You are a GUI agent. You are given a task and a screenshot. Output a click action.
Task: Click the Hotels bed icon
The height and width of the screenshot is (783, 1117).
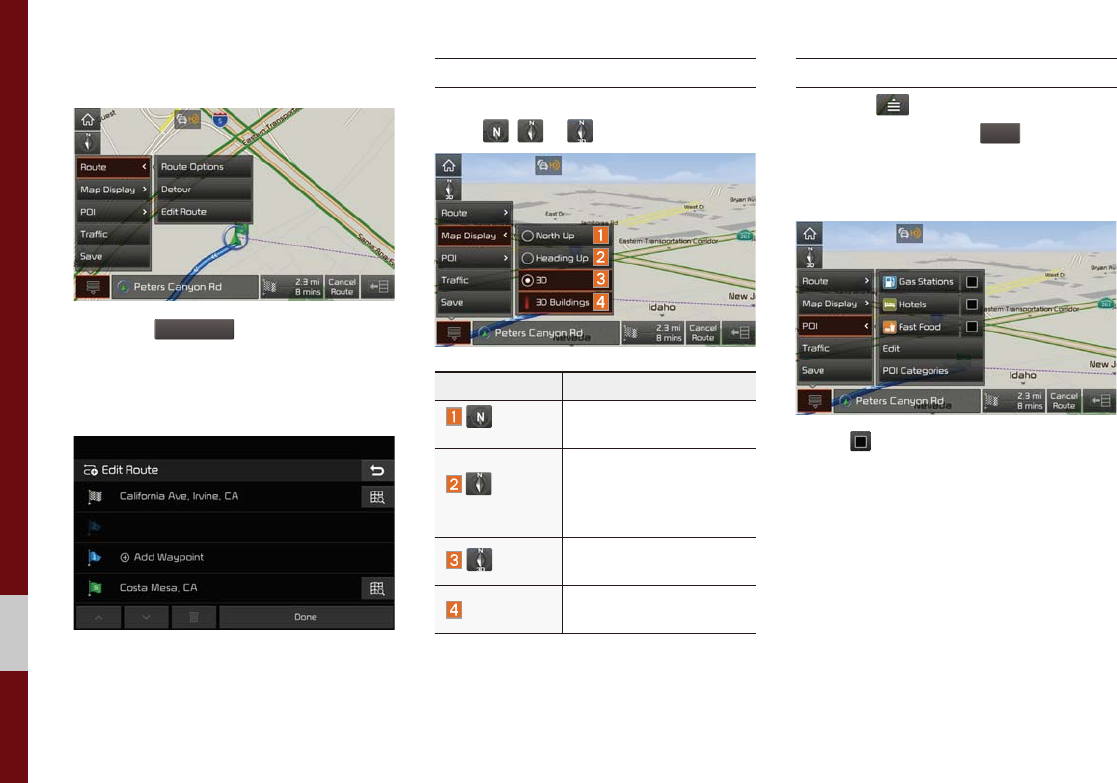(889, 305)
